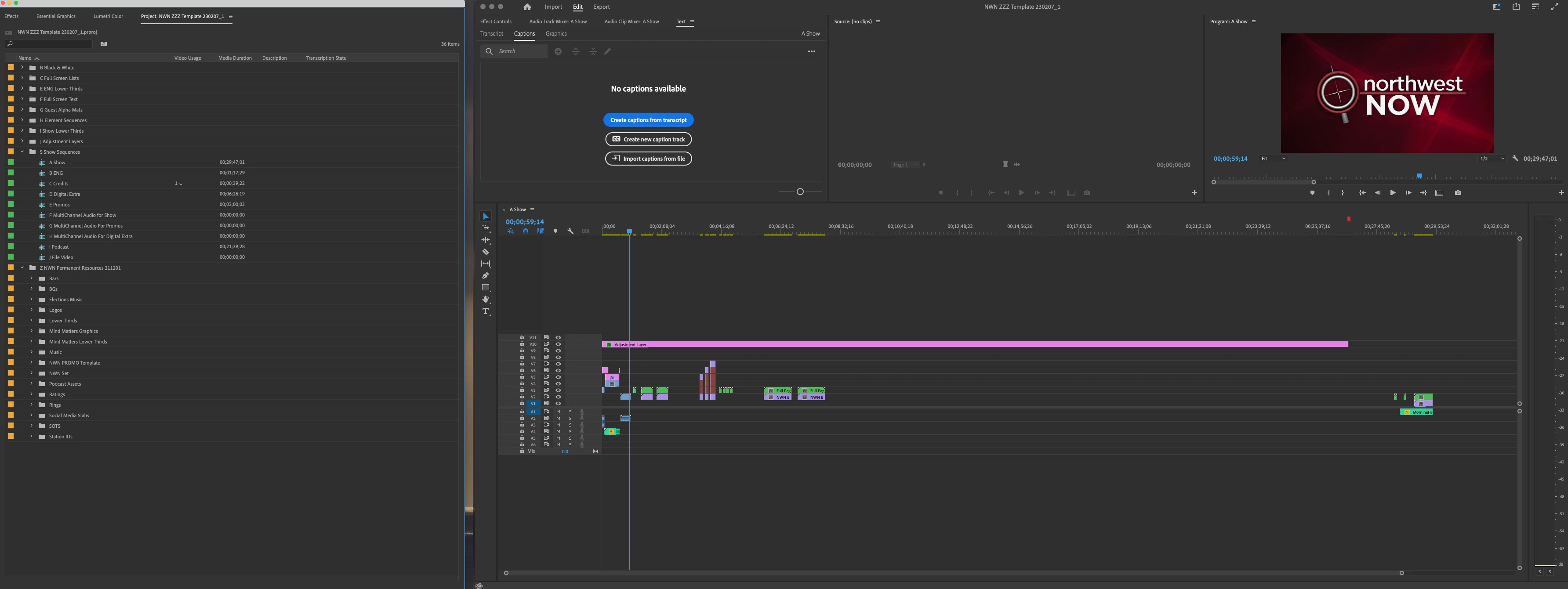Select the Pen tool
1568x589 pixels.
click(x=485, y=276)
